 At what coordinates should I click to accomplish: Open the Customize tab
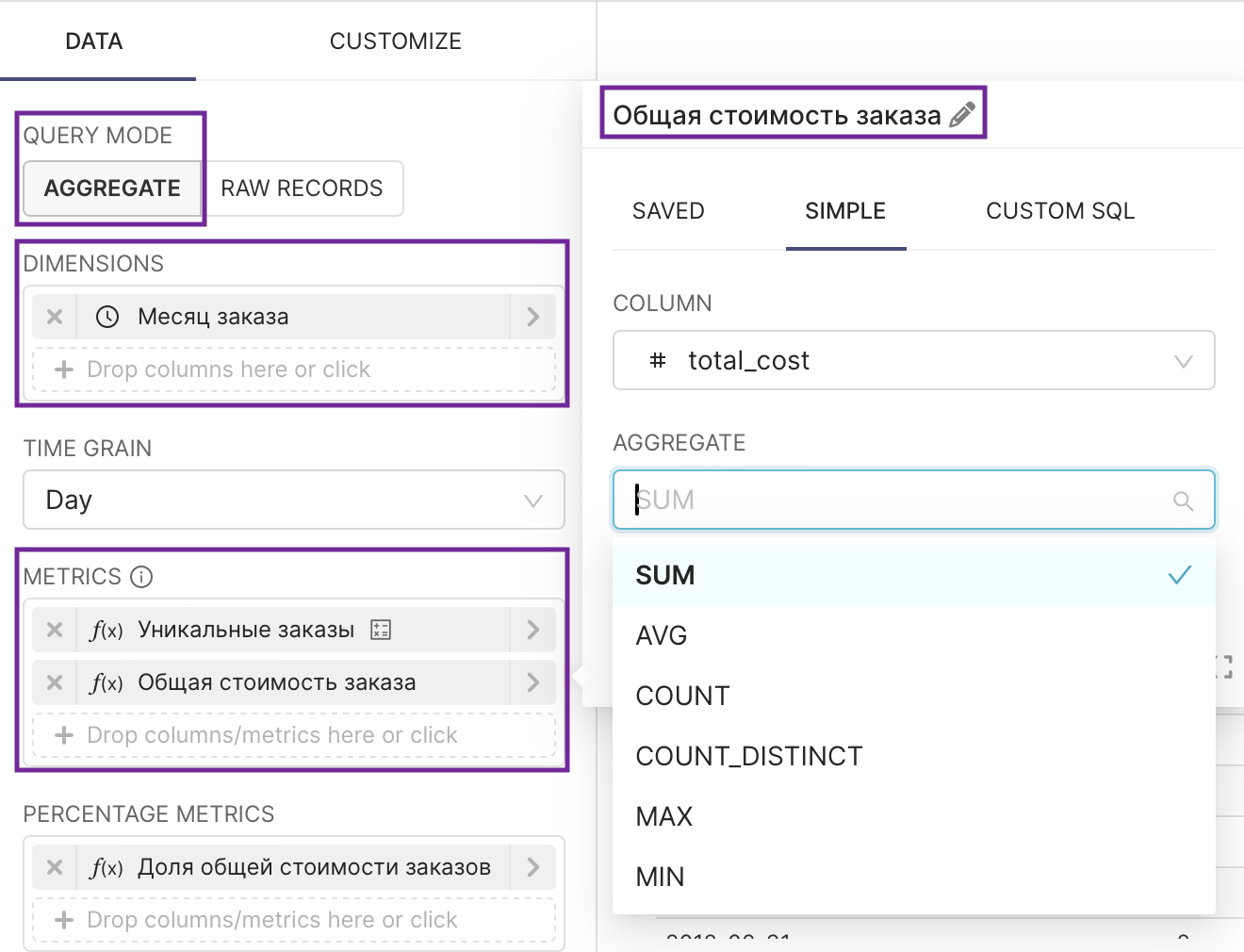coord(395,41)
